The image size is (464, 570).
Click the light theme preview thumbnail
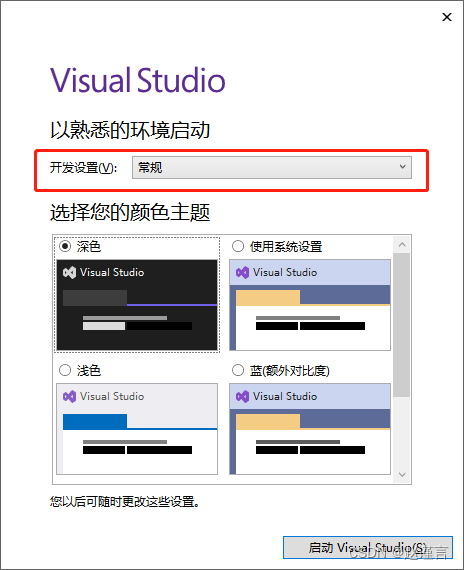point(137,429)
